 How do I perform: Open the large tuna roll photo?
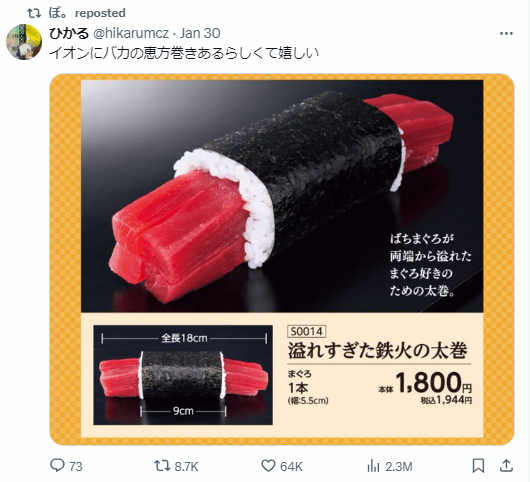(282, 196)
